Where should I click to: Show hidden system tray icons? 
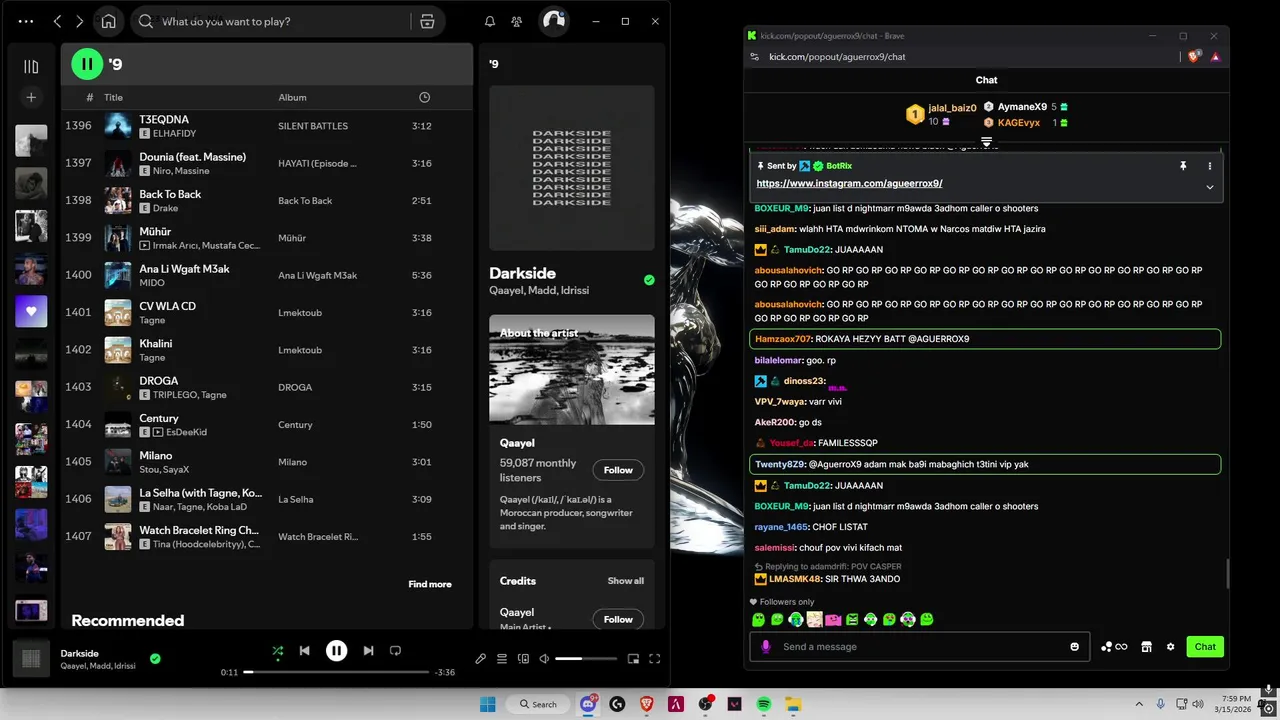click(x=1138, y=704)
